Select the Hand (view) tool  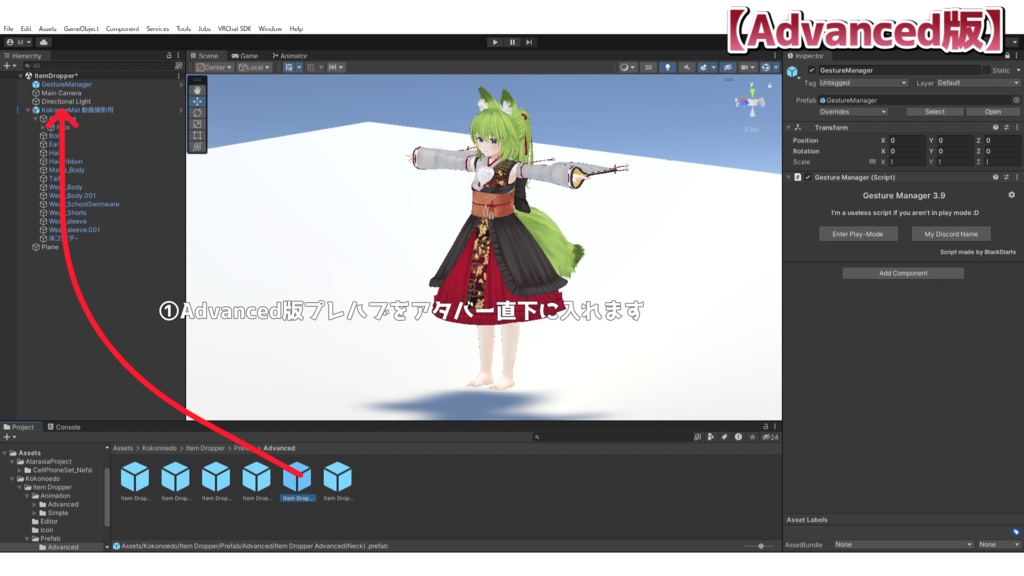click(x=197, y=90)
